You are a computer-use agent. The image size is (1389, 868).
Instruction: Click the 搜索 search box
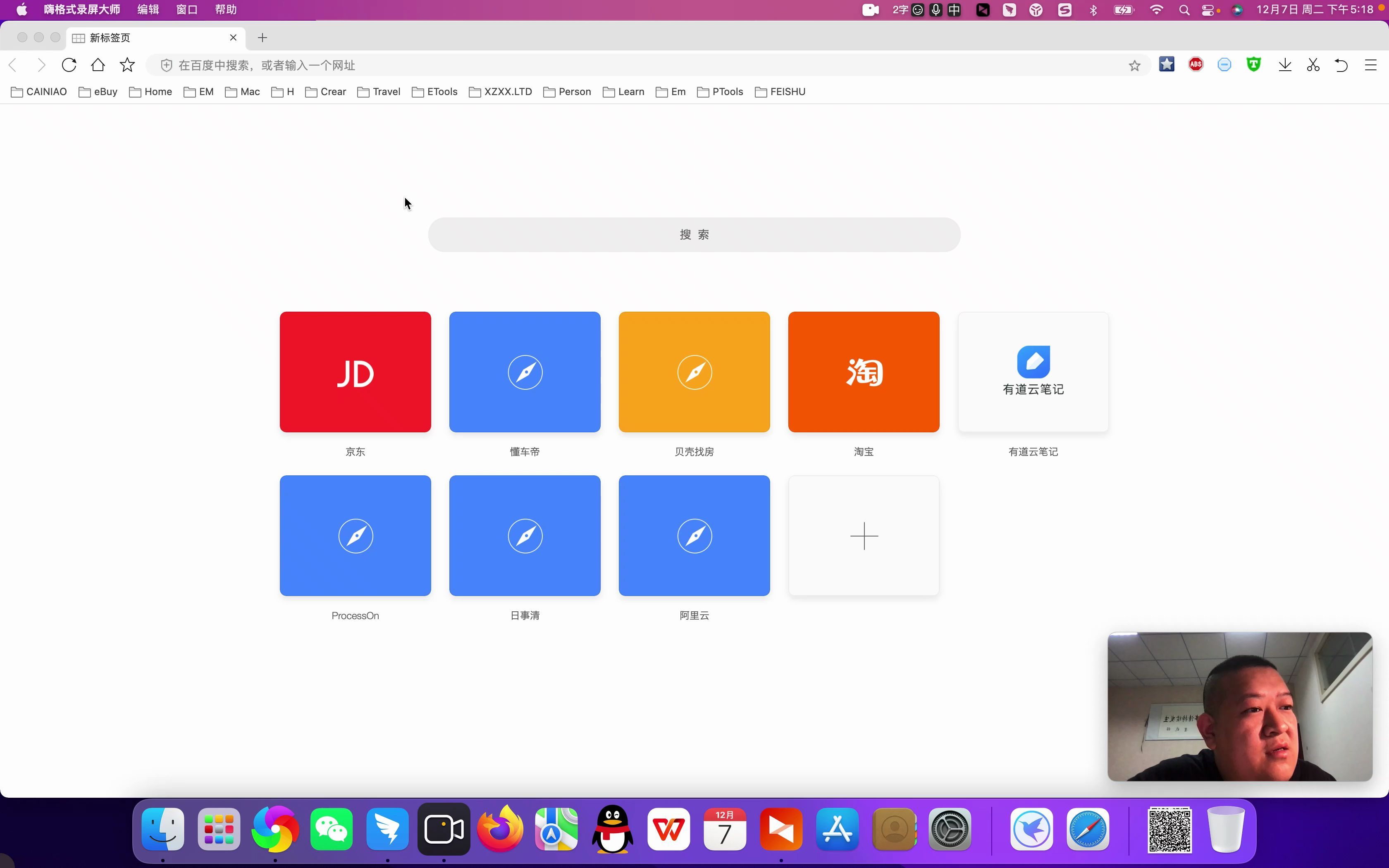[x=694, y=235]
